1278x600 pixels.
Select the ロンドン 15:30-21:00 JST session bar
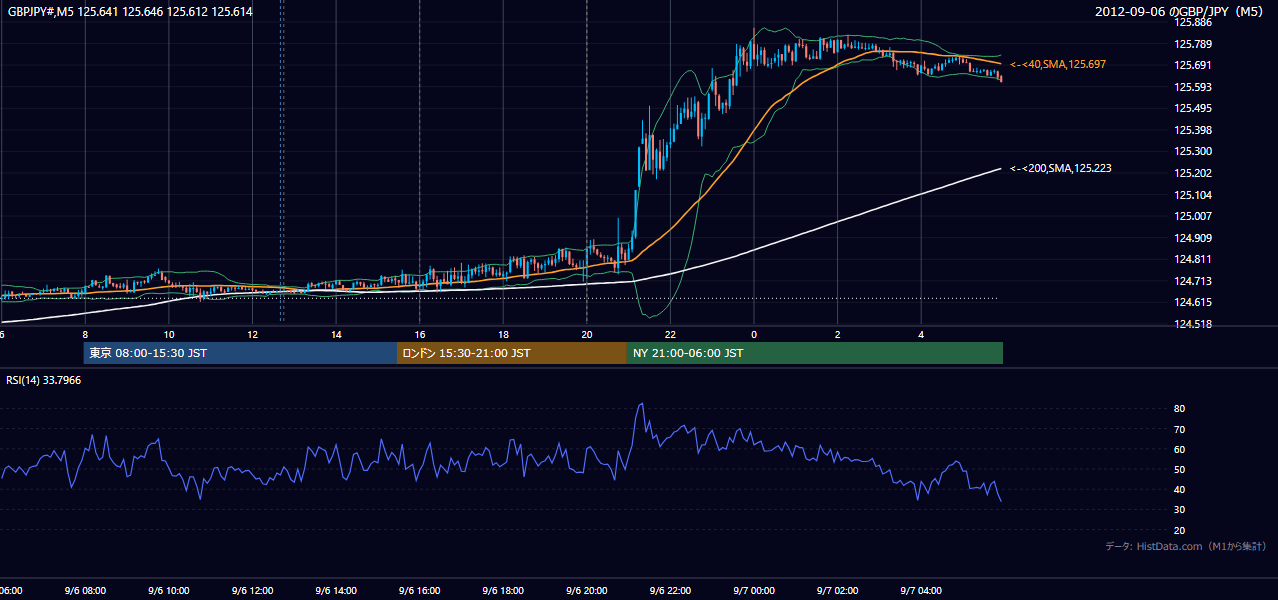point(512,353)
